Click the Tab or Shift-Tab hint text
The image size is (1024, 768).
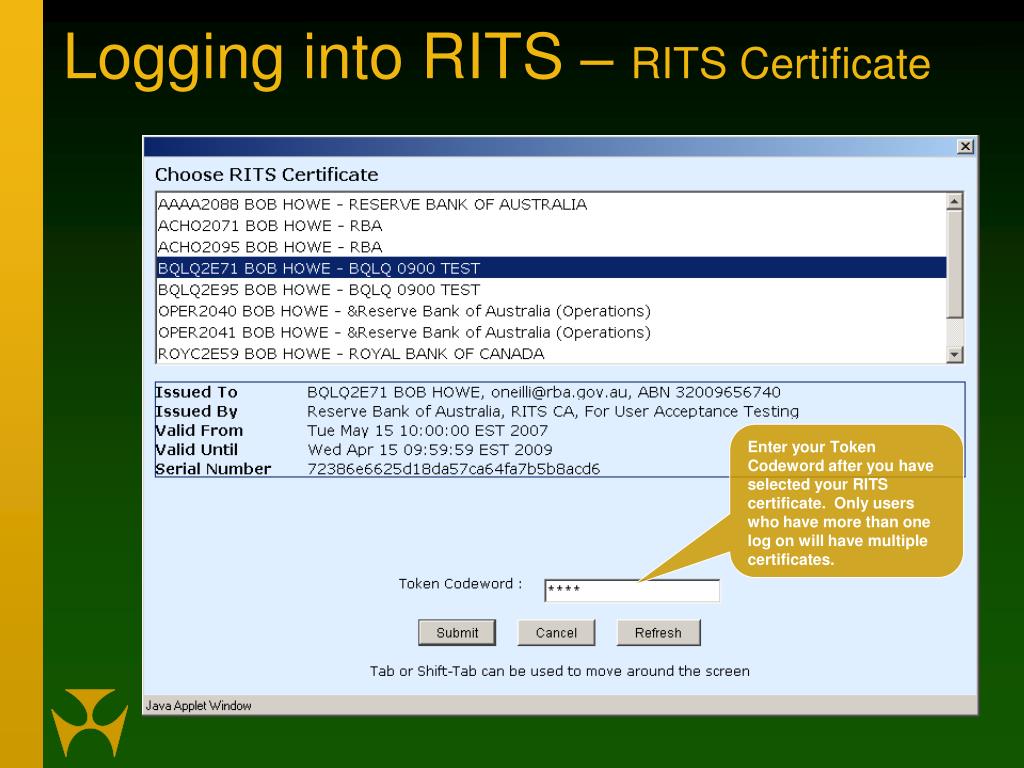coord(560,671)
